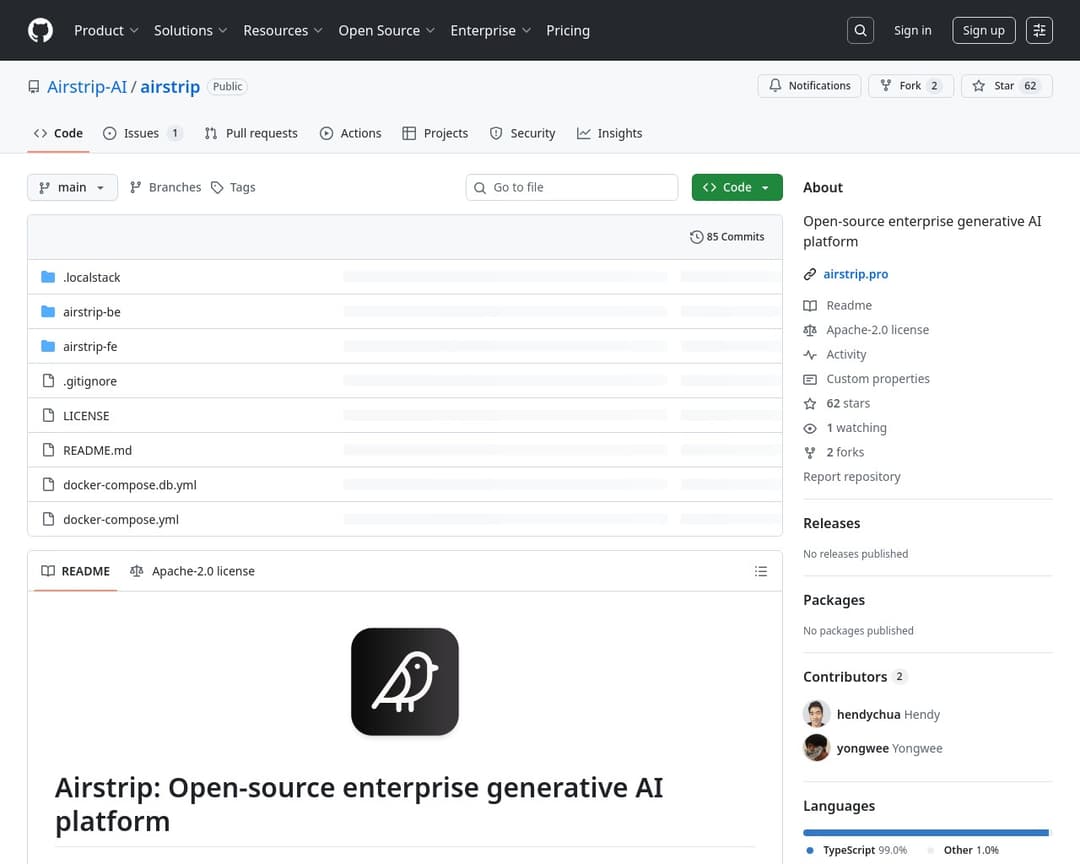Click the Sign up button
This screenshot has width=1080, height=864.
(x=983, y=31)
